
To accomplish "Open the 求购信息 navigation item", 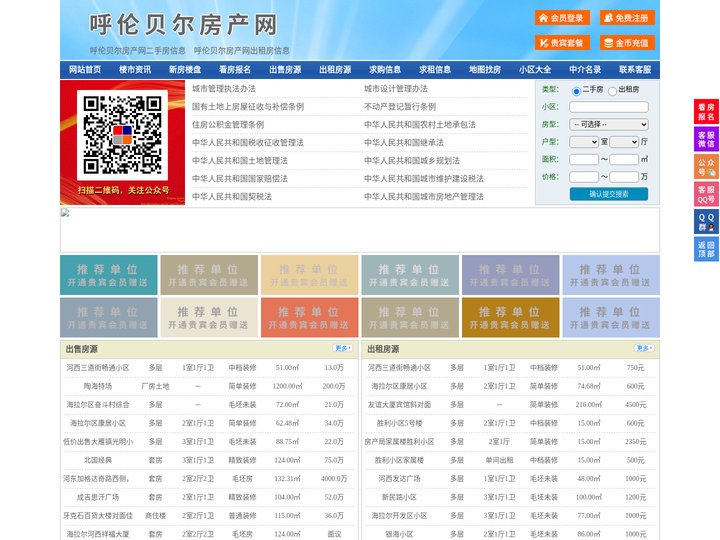I will click(385, 70).
